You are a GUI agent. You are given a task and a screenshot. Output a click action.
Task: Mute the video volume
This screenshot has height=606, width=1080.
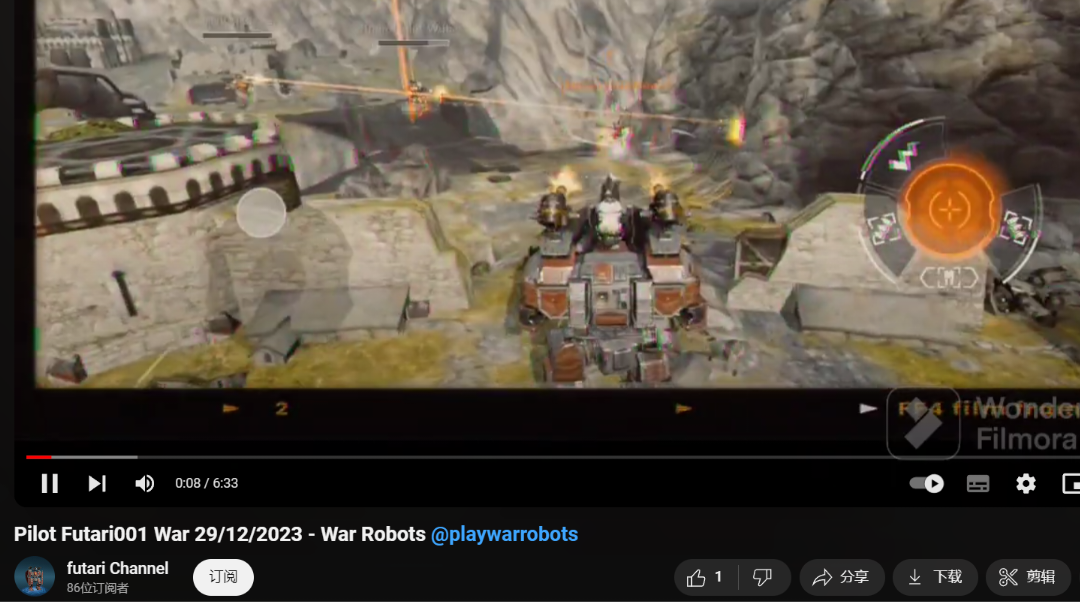coord(145,483)
